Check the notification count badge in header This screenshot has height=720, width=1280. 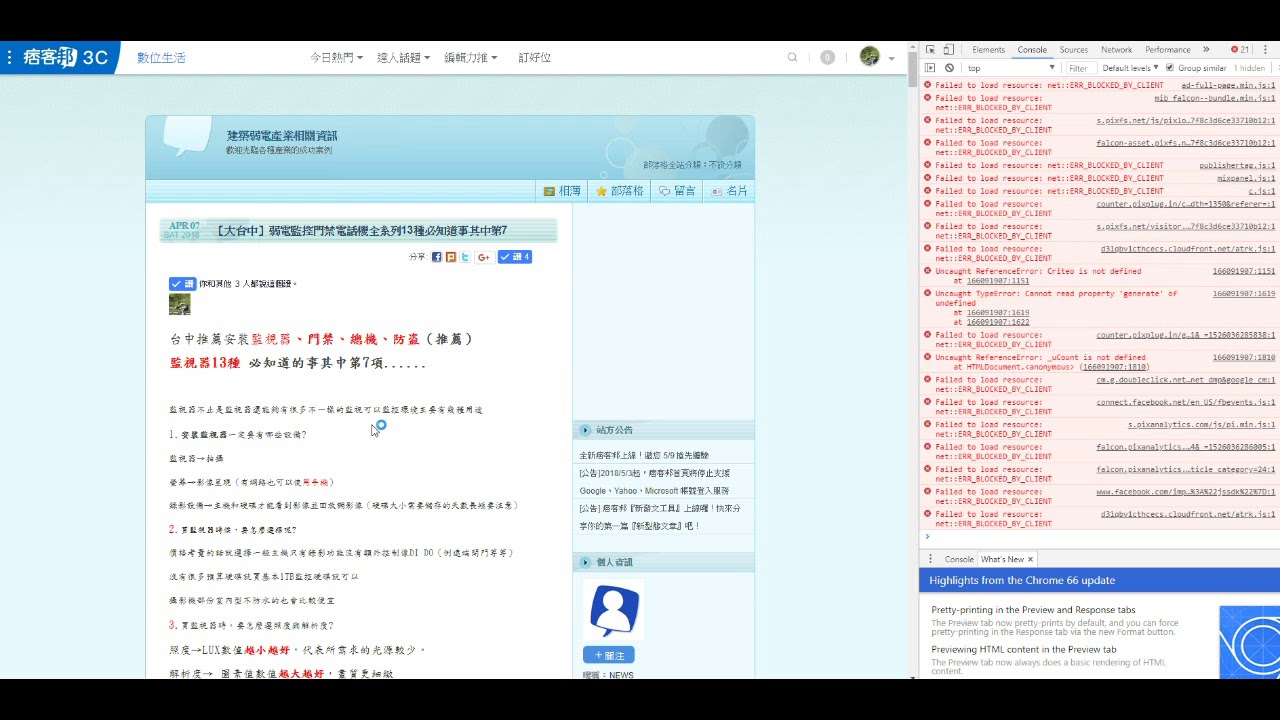(827, 58)
